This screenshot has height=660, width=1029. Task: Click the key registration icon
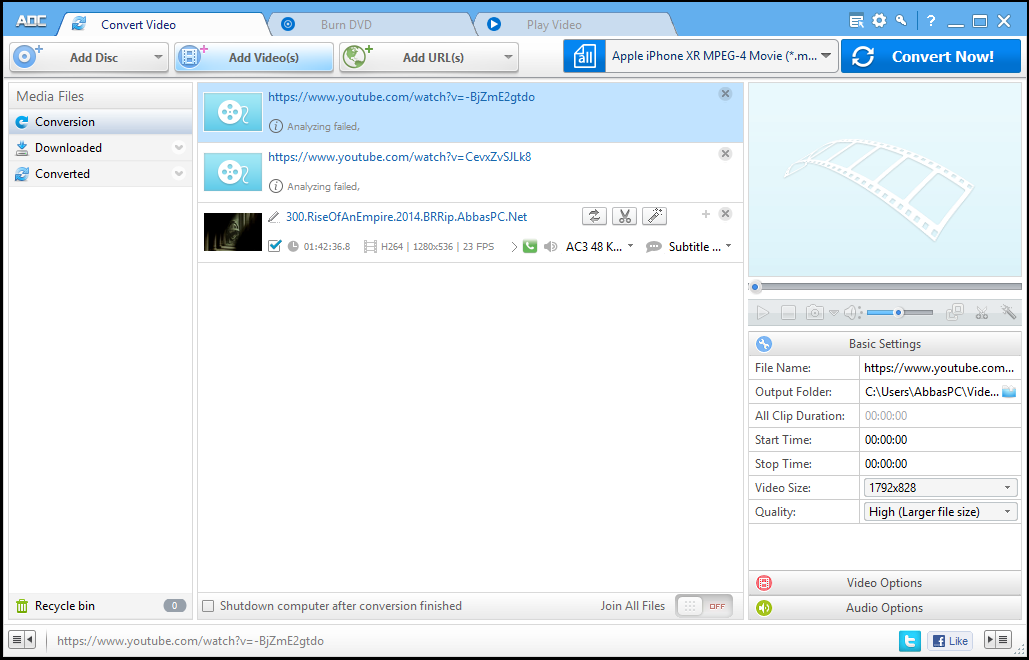click(901, 20)
